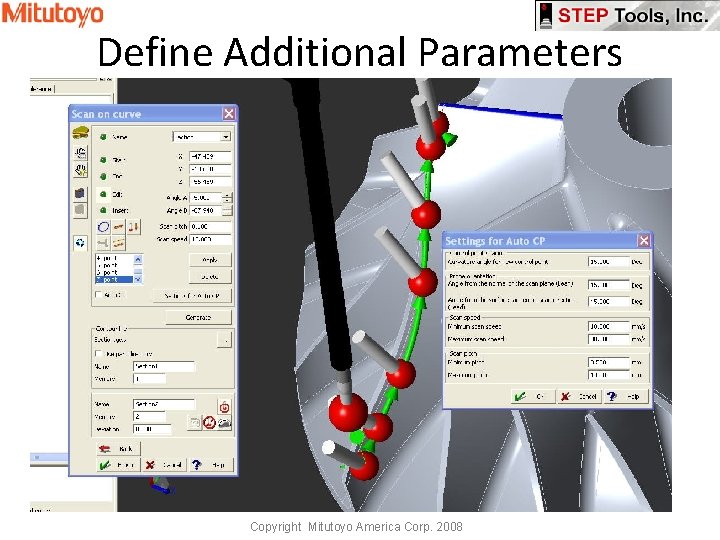Image resolution: width=720 pixels, height=540 pixels.
Task: Click the Maximum pitch field
Action: pos(608,375)
